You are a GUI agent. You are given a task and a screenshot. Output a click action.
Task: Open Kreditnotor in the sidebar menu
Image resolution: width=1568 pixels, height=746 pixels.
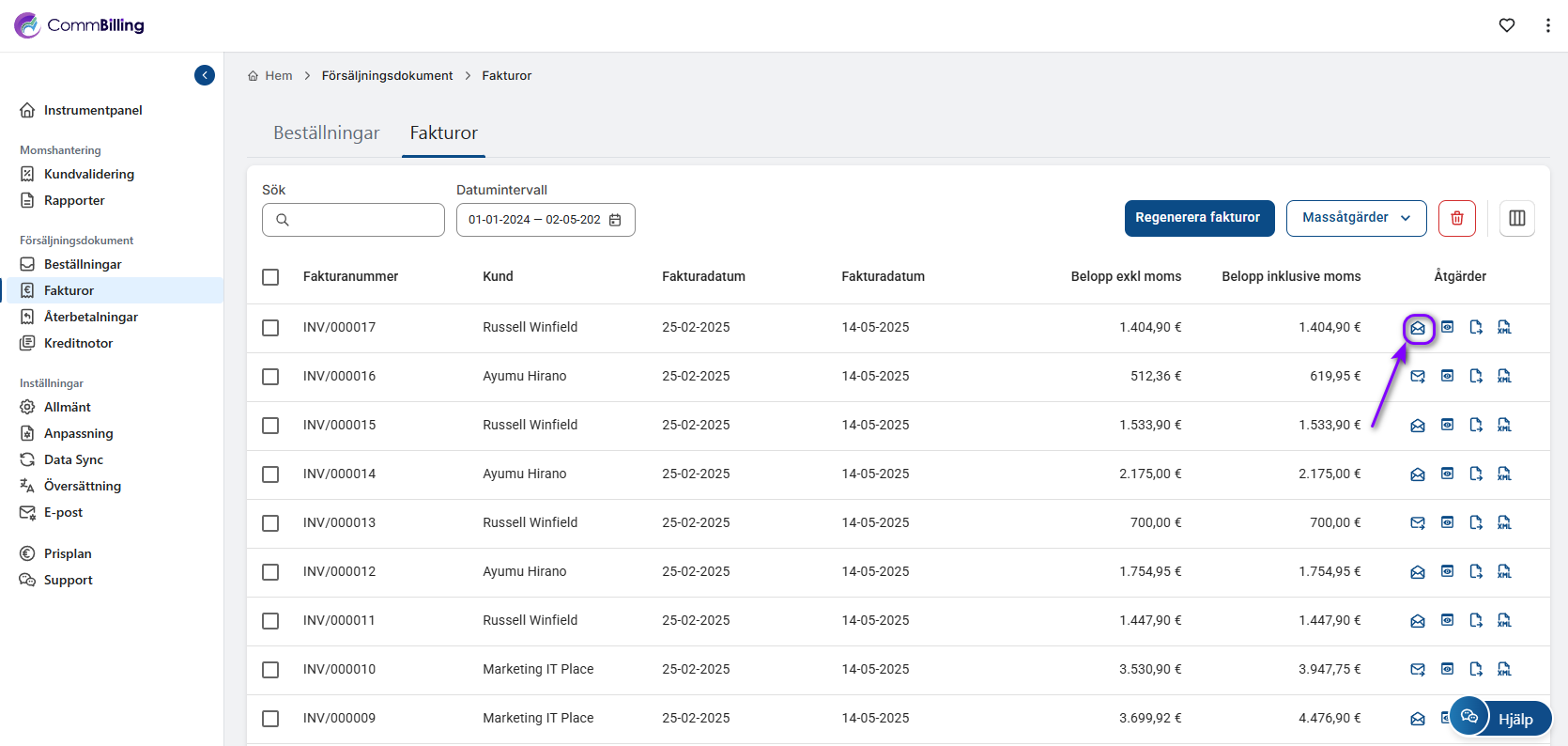tap(78, 343)
